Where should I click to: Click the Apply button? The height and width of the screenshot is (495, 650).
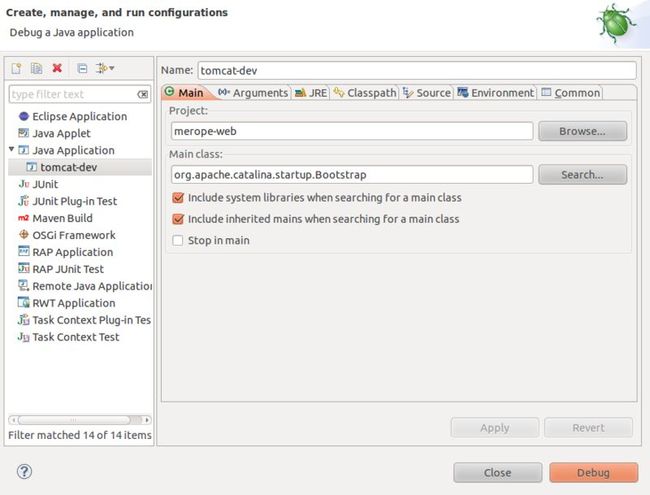click(x=495, y=427)
